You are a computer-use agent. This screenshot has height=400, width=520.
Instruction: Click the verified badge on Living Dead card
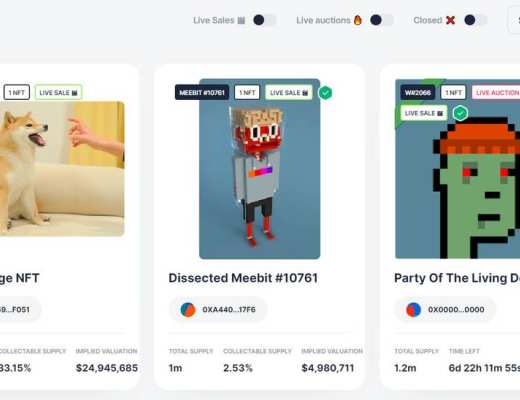click(460, 113)
